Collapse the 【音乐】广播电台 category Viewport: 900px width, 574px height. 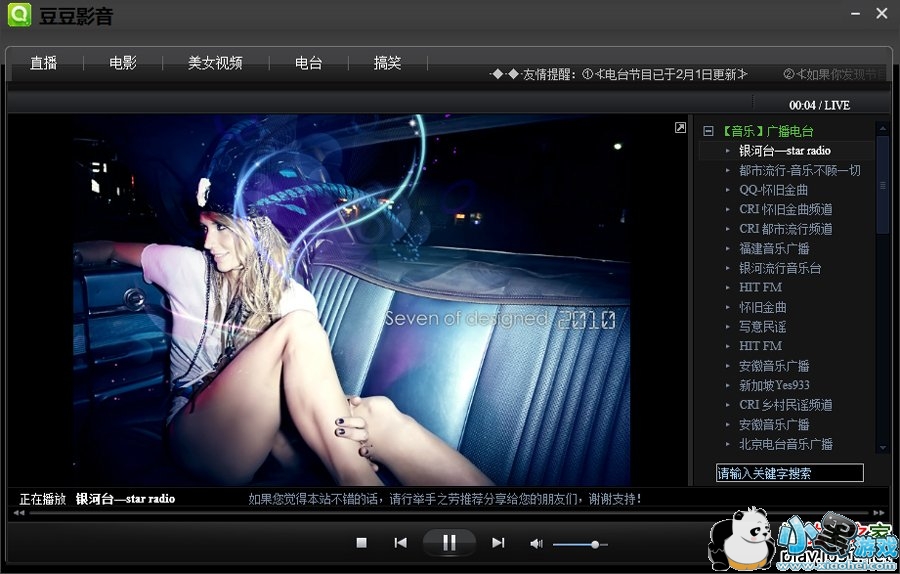point(708,131)
